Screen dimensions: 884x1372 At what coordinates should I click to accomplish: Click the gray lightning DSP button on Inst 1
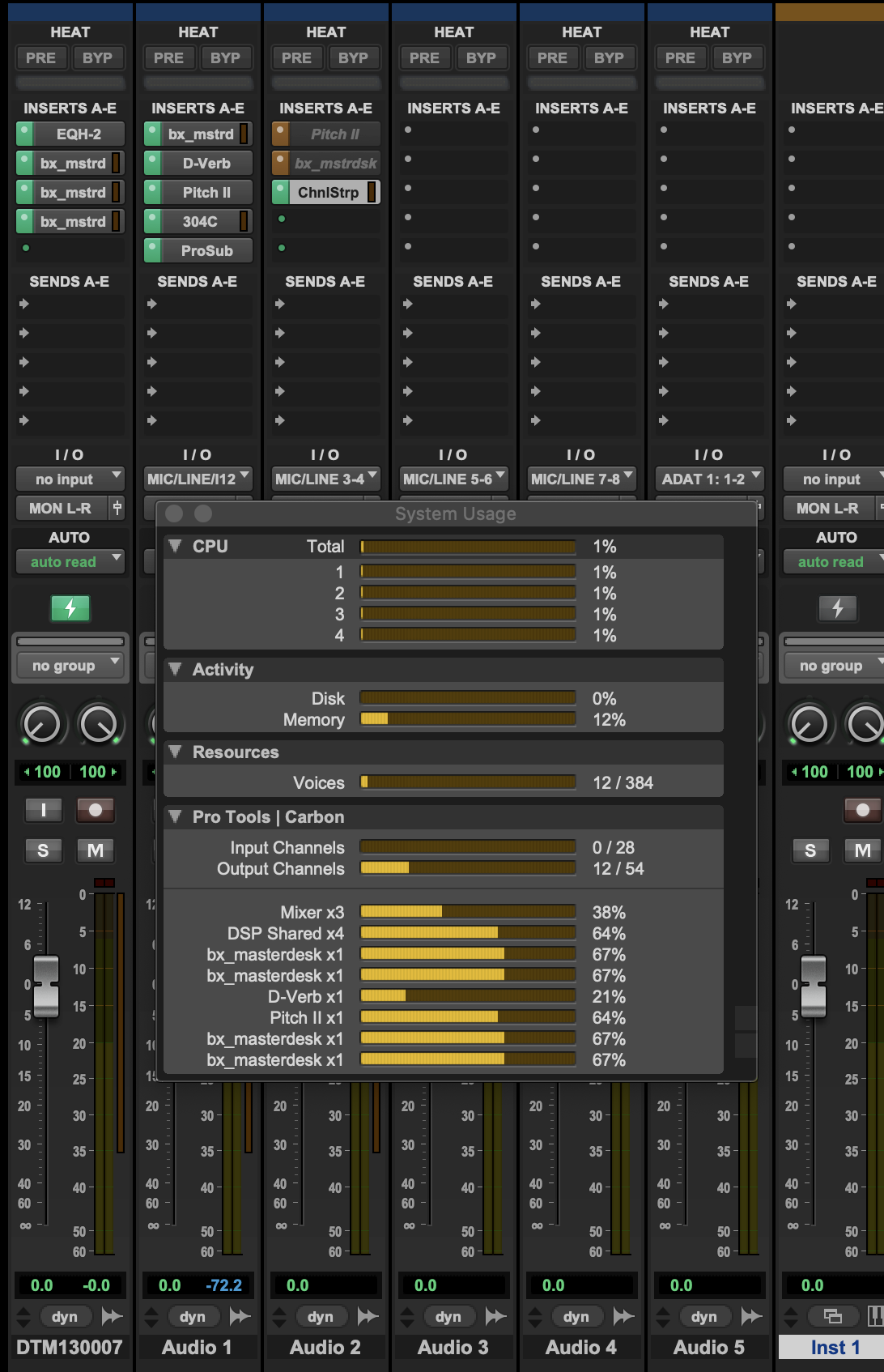[x=838, y=608]
